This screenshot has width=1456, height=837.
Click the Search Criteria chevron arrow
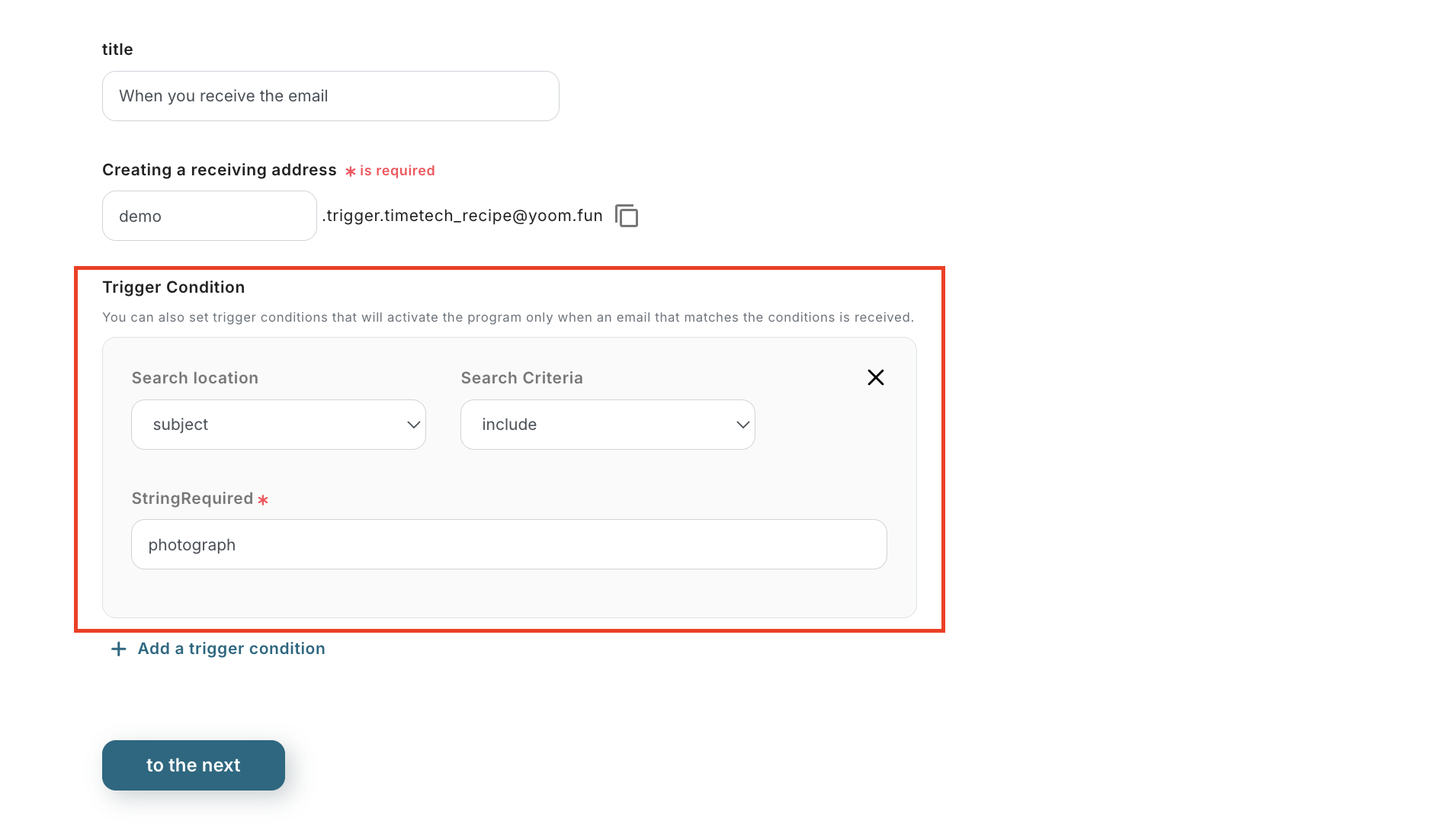tap(742, 425)
